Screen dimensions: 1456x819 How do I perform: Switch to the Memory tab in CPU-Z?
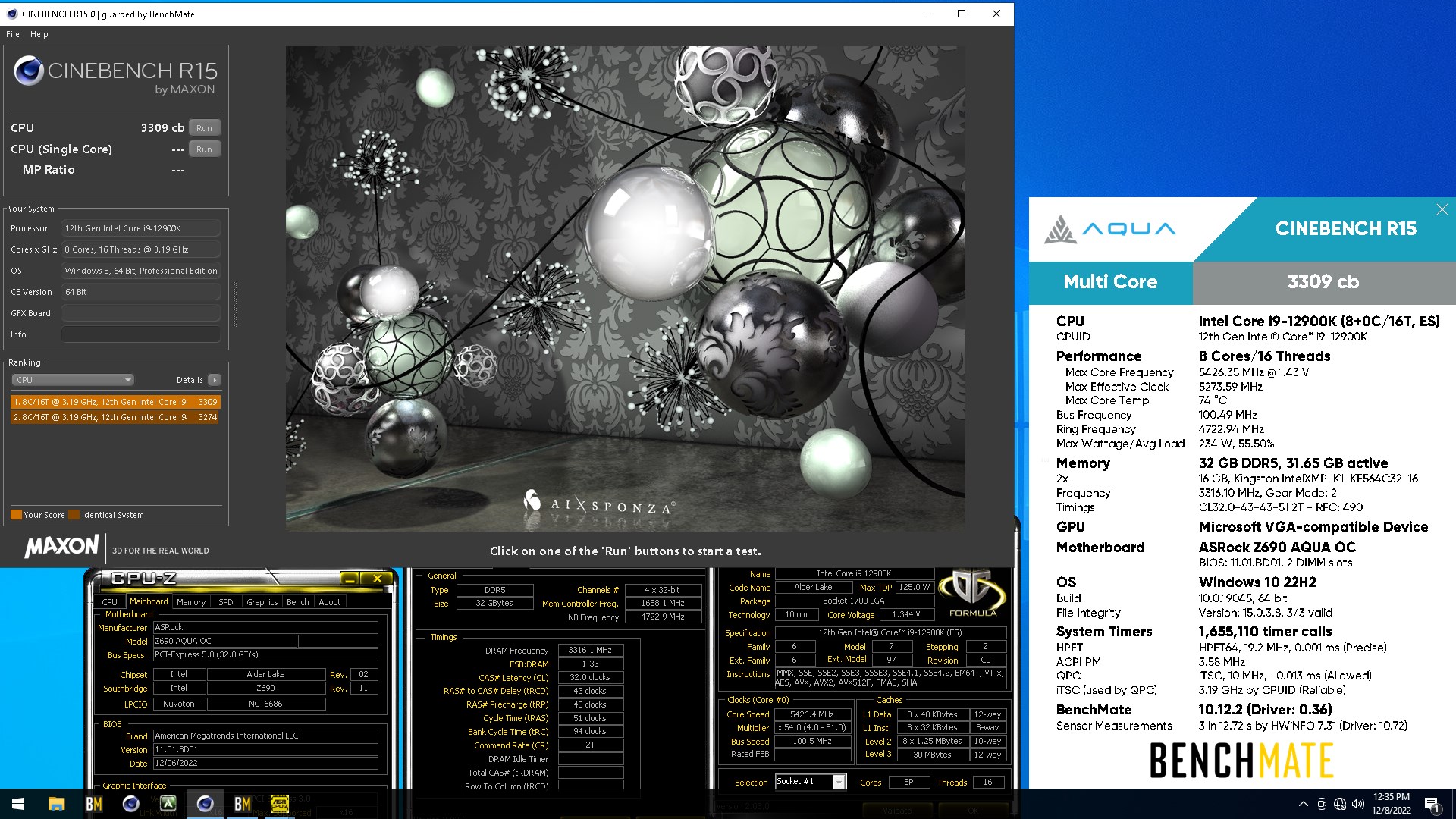[x=191, y=602]
